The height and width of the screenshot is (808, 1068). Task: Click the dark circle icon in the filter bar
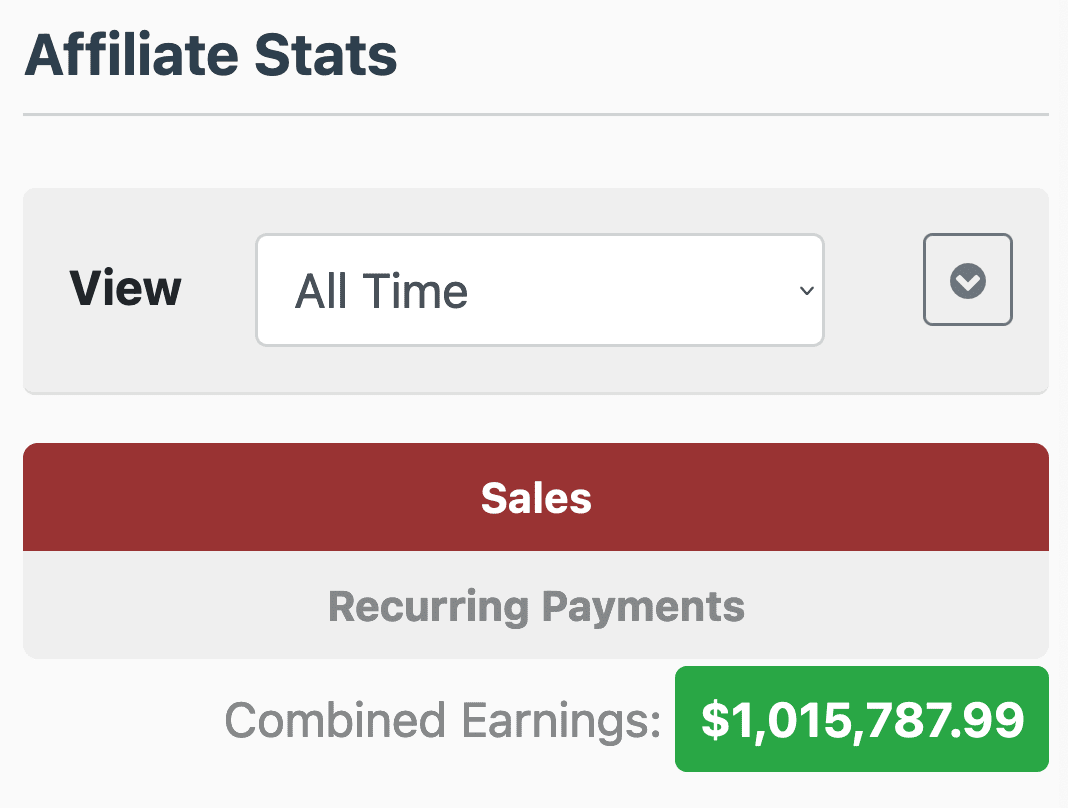pyautogui.click(x=967, y=281)
